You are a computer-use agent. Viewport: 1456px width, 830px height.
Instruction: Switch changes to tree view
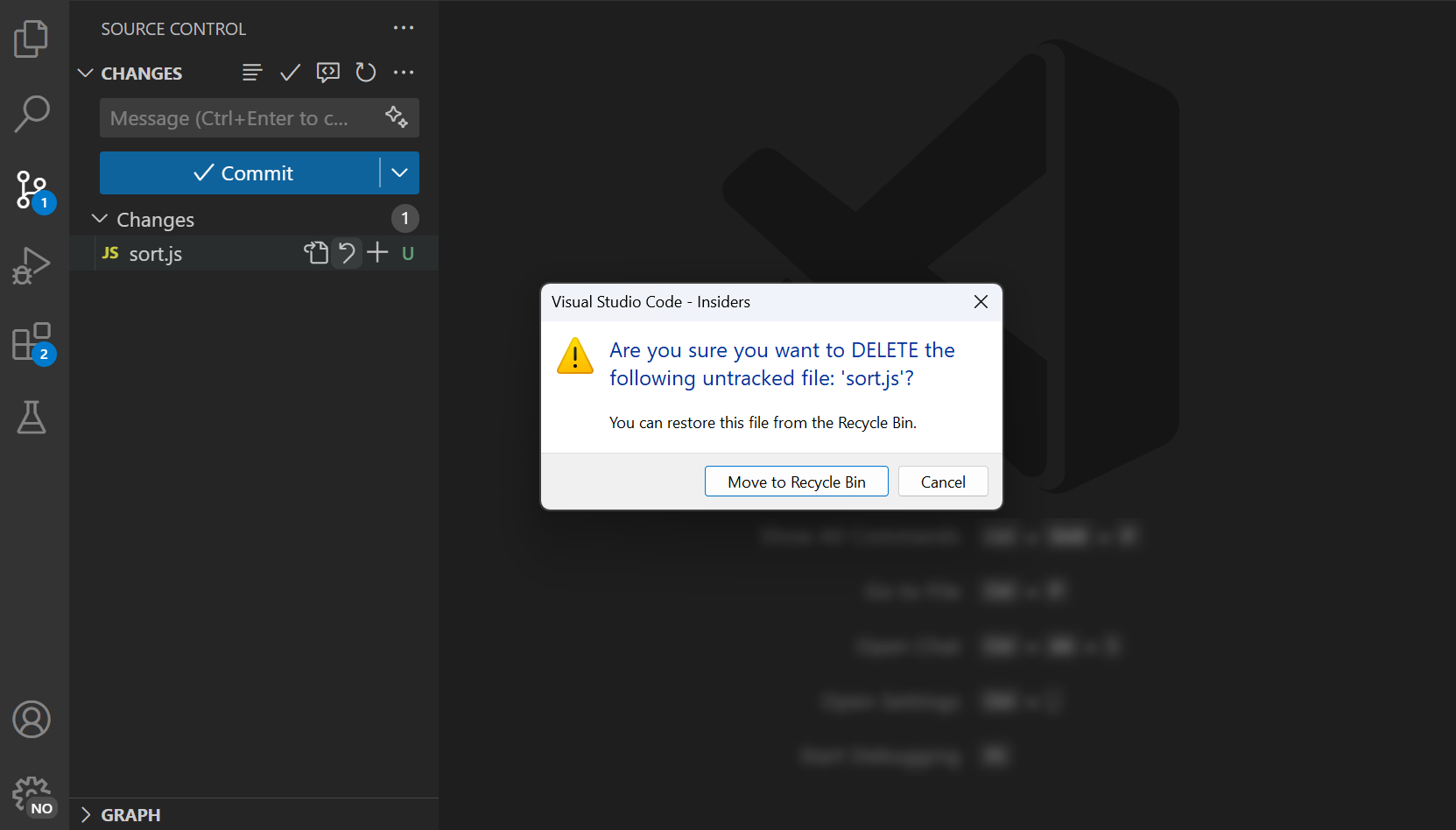tap(252, 73)
